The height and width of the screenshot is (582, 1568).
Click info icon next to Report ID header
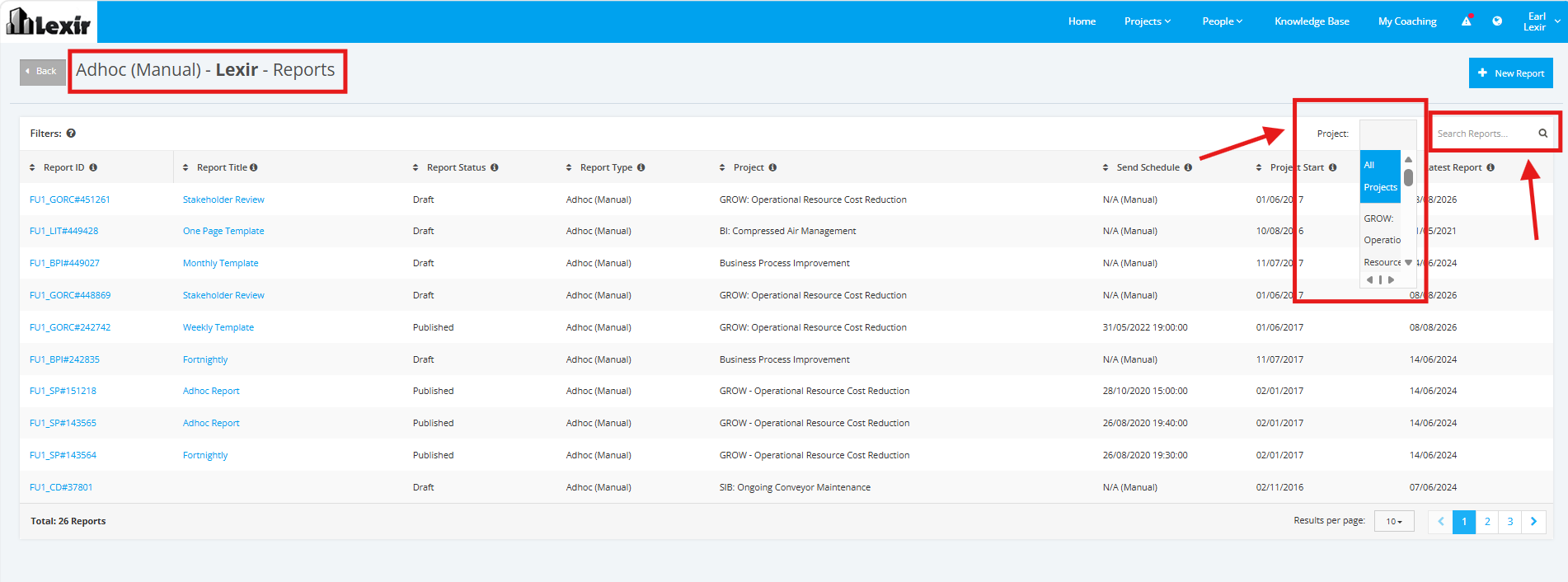pyautogui.click(x=93, y=167)
